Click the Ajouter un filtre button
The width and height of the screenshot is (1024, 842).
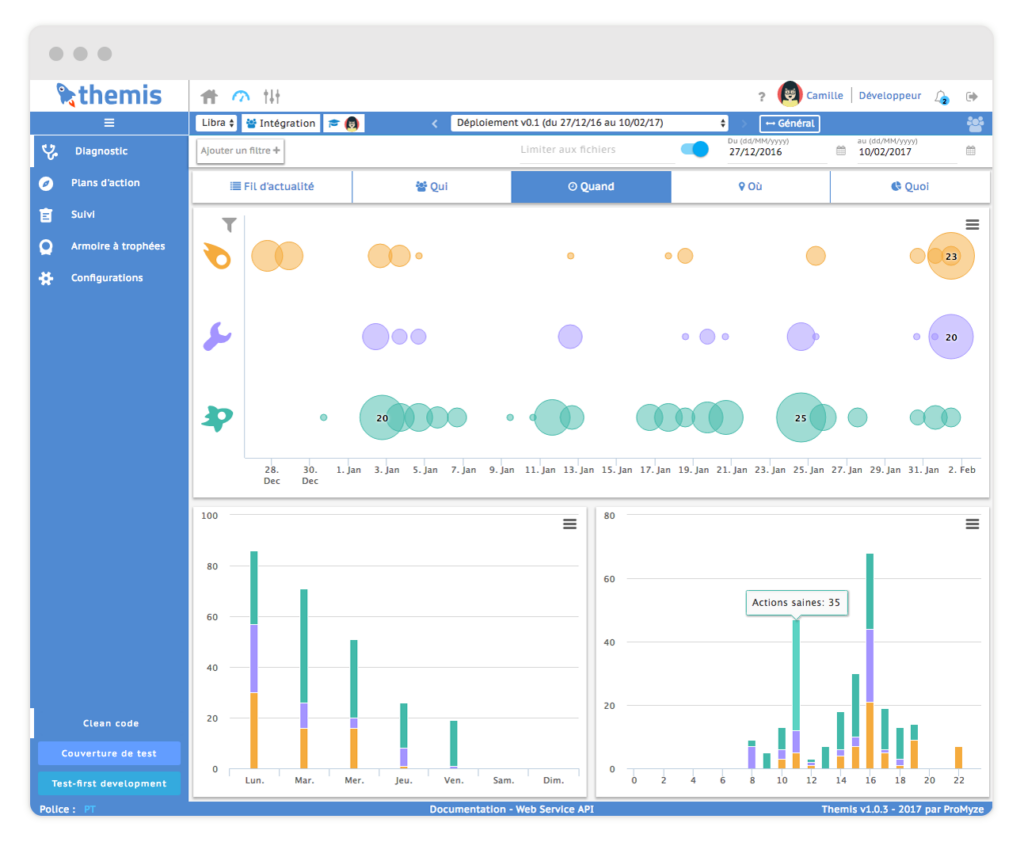point(240,151)
